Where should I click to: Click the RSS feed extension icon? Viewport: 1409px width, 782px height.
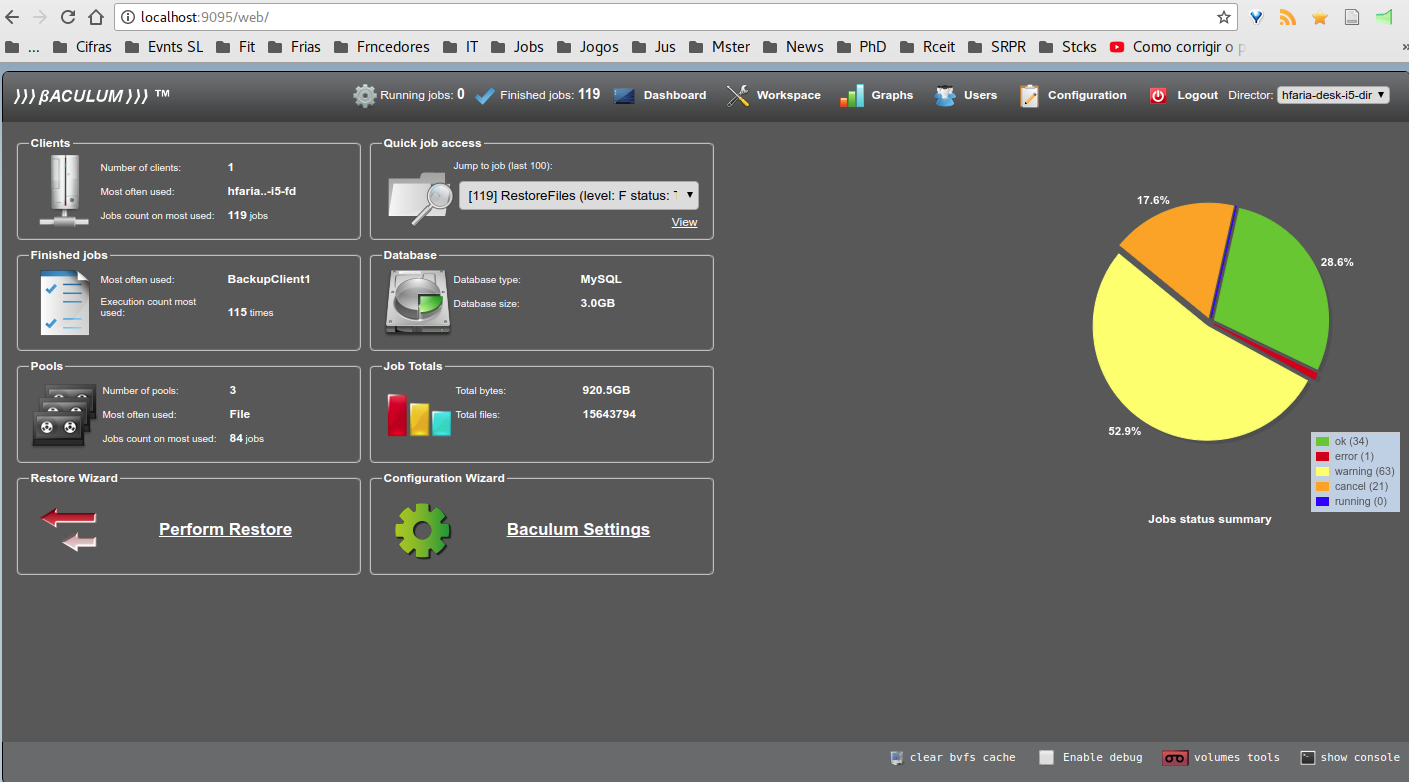pos(1288,17)
